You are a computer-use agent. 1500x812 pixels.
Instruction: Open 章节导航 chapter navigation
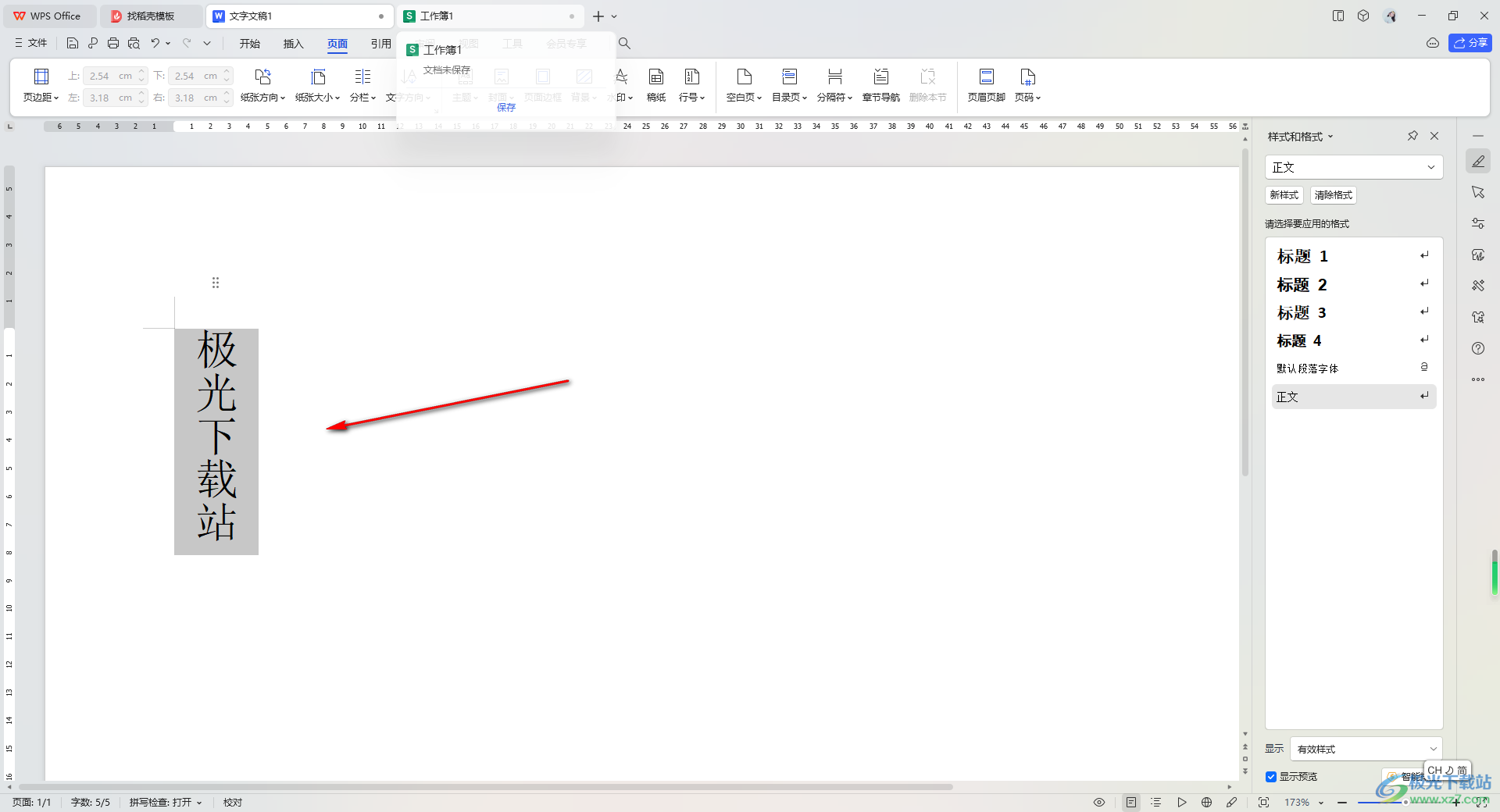pyautogui.click(x=880, y=85)
